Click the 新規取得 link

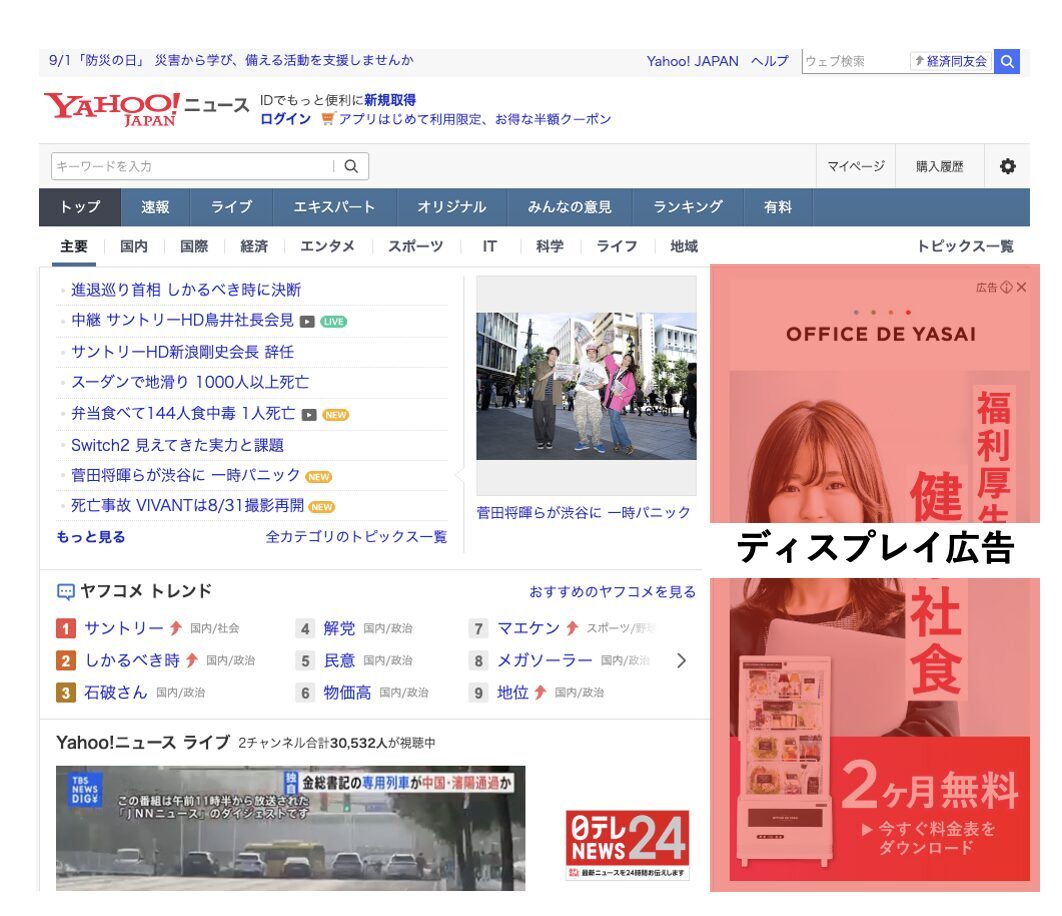[389, 100]
